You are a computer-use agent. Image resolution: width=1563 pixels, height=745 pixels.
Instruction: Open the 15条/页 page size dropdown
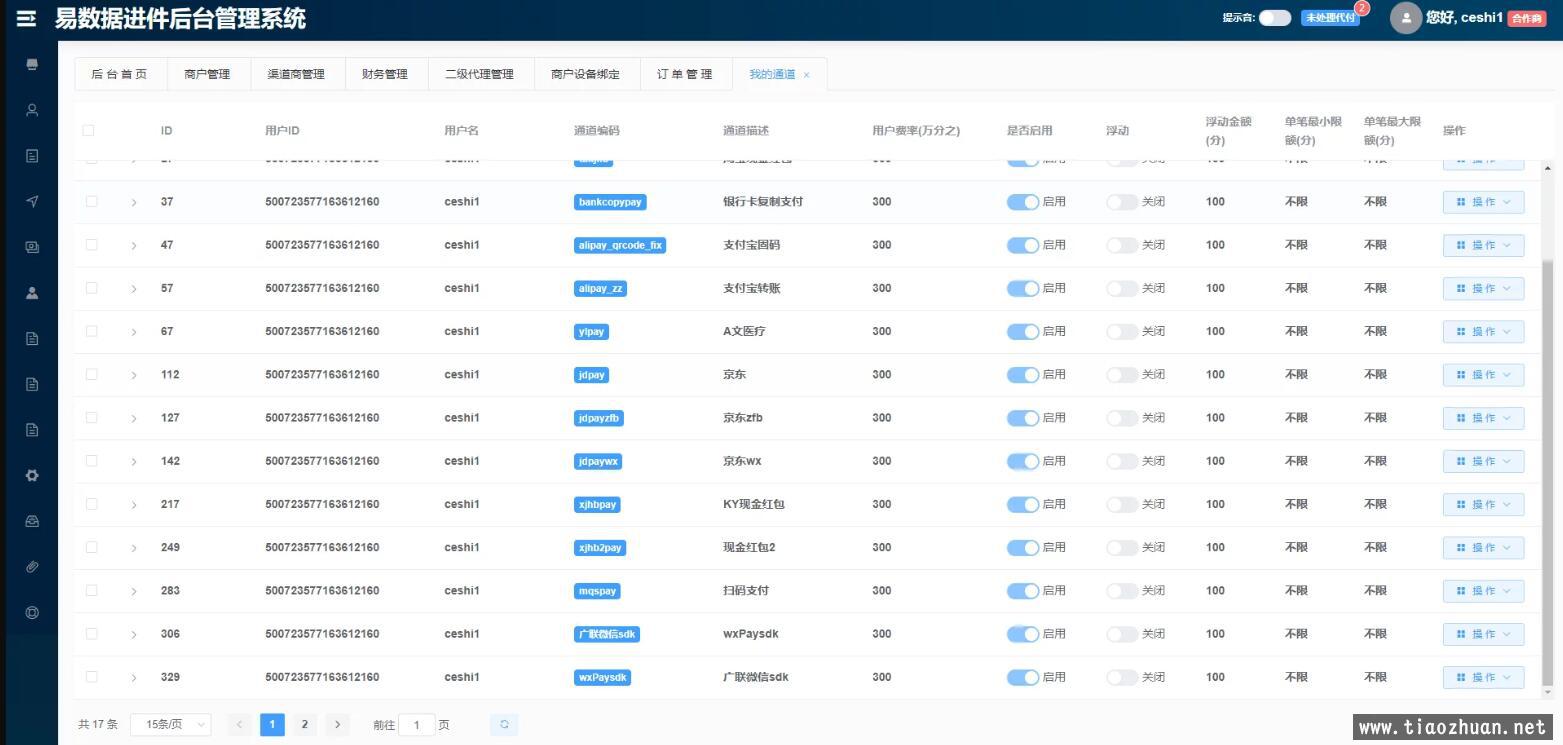pyautogui.click(x=171, y=725)
